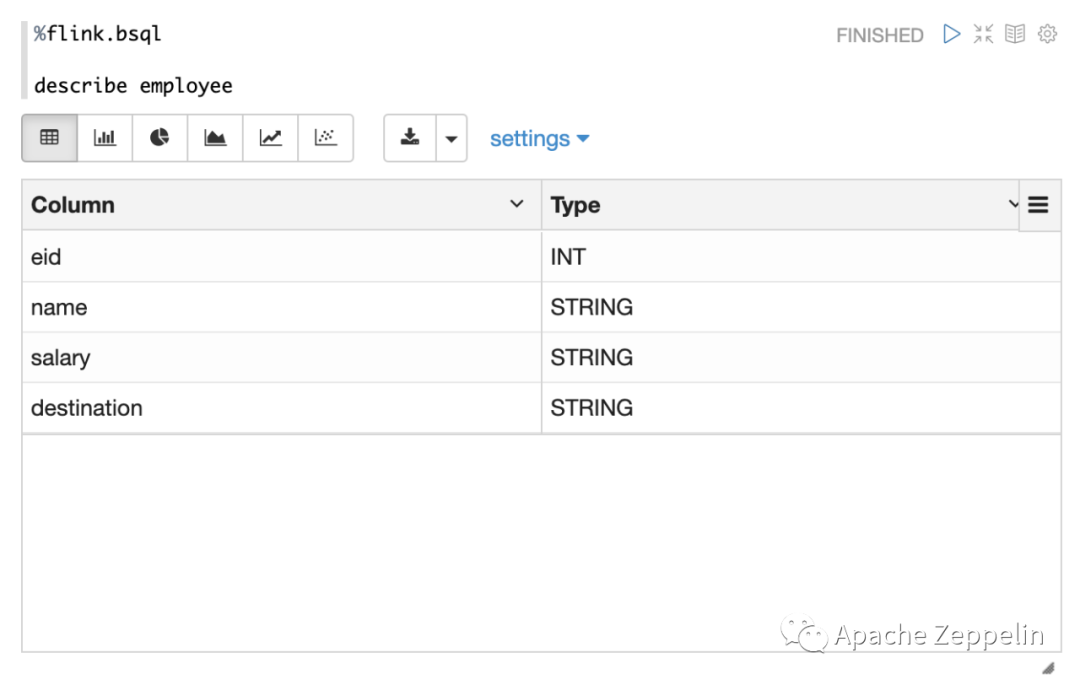Select the scatter chart visualization

(x=325, y=138)
